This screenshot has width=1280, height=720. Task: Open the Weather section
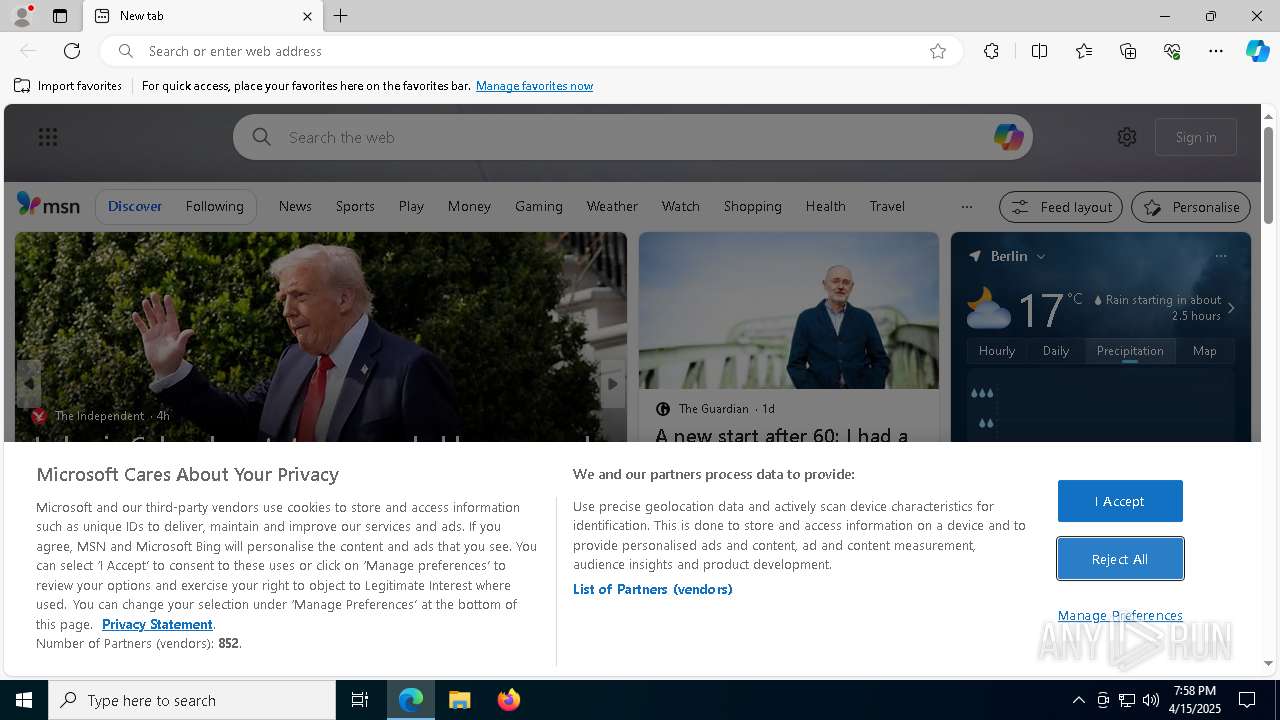tap(612, 206)
